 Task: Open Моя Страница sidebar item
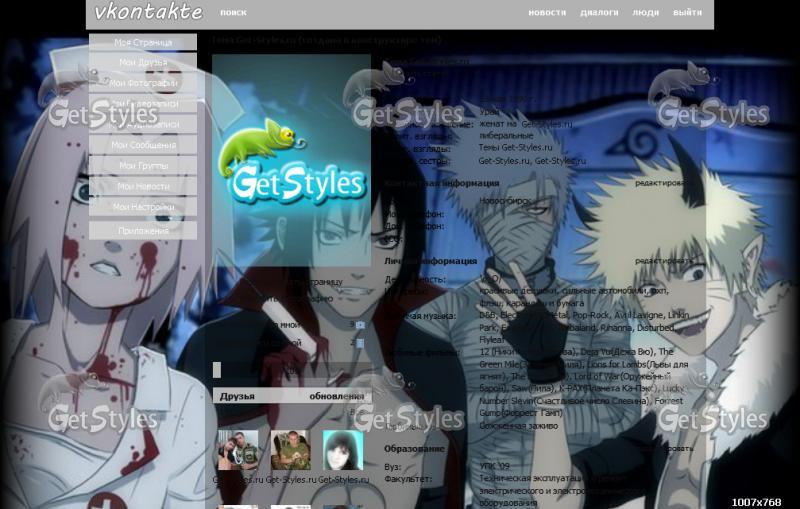[x=143, y=42]
